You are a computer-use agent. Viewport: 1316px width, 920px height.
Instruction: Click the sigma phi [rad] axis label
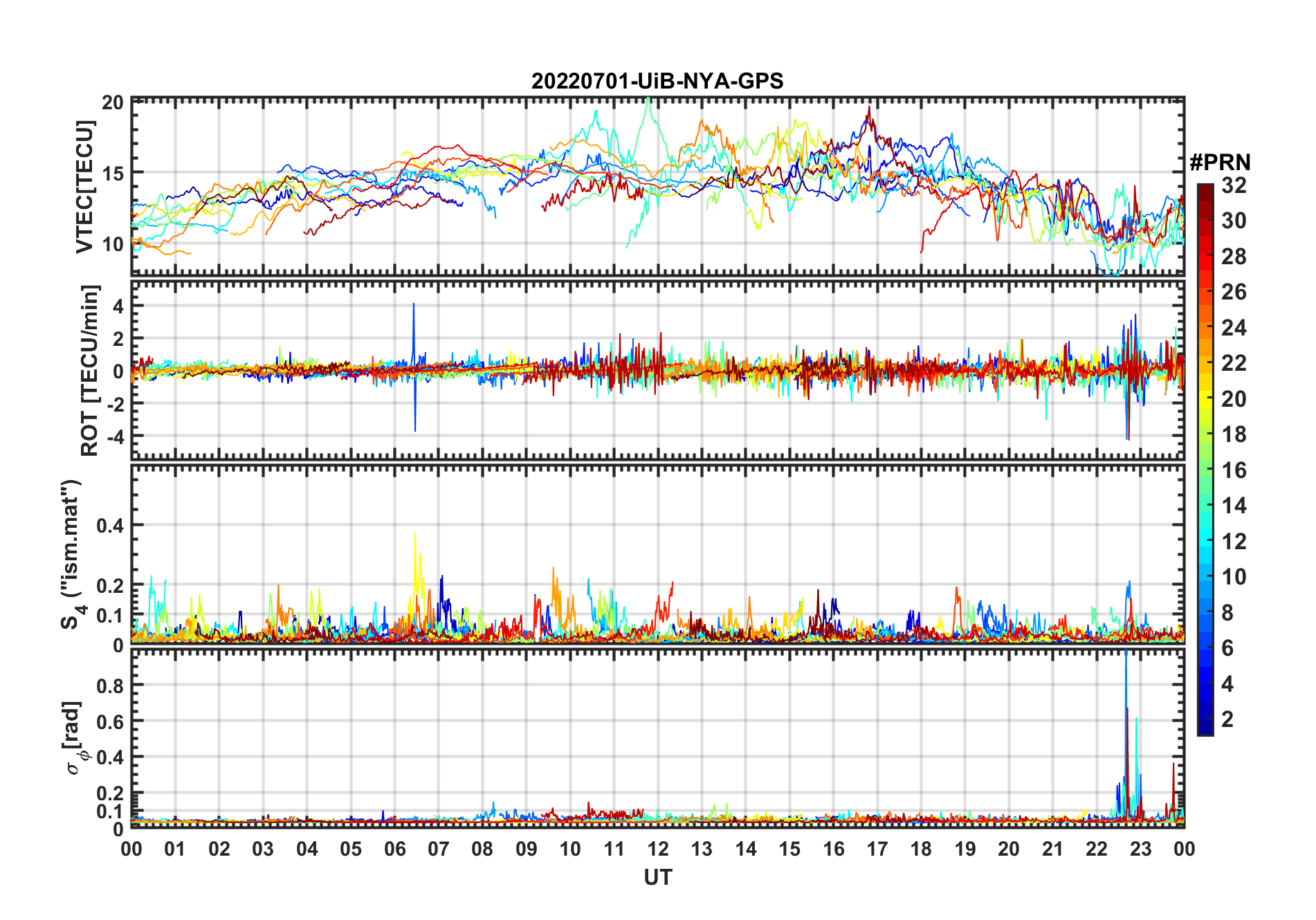(x=75, y=738)
